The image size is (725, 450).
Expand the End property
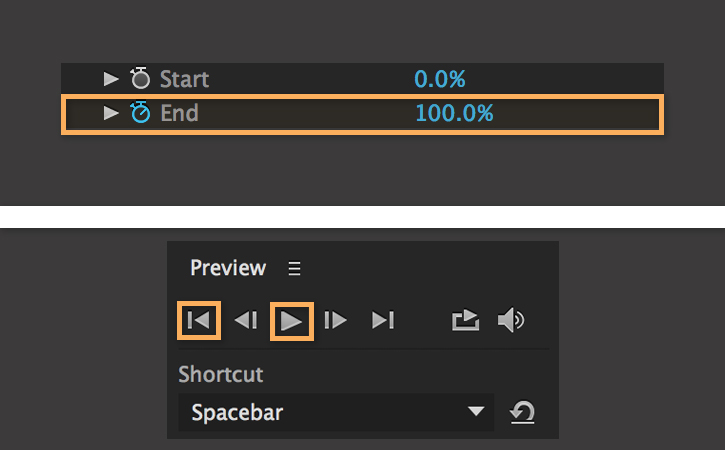coord(111,113)
